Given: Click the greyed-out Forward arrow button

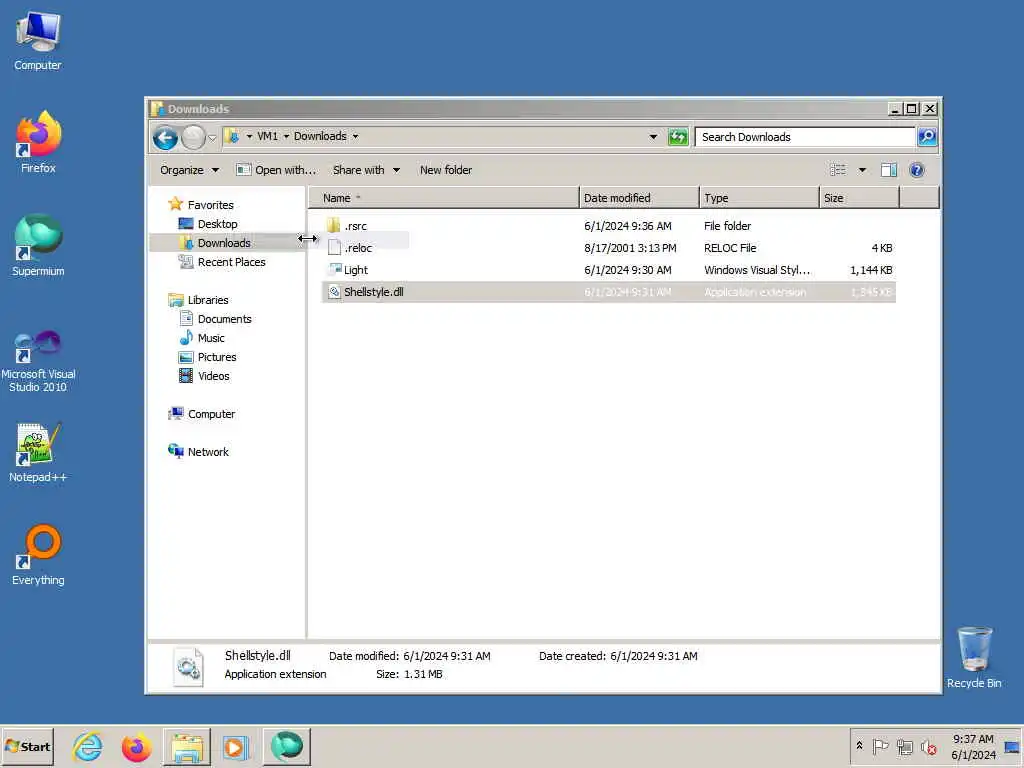Looking at the screenshot, I should coord(193,138).
